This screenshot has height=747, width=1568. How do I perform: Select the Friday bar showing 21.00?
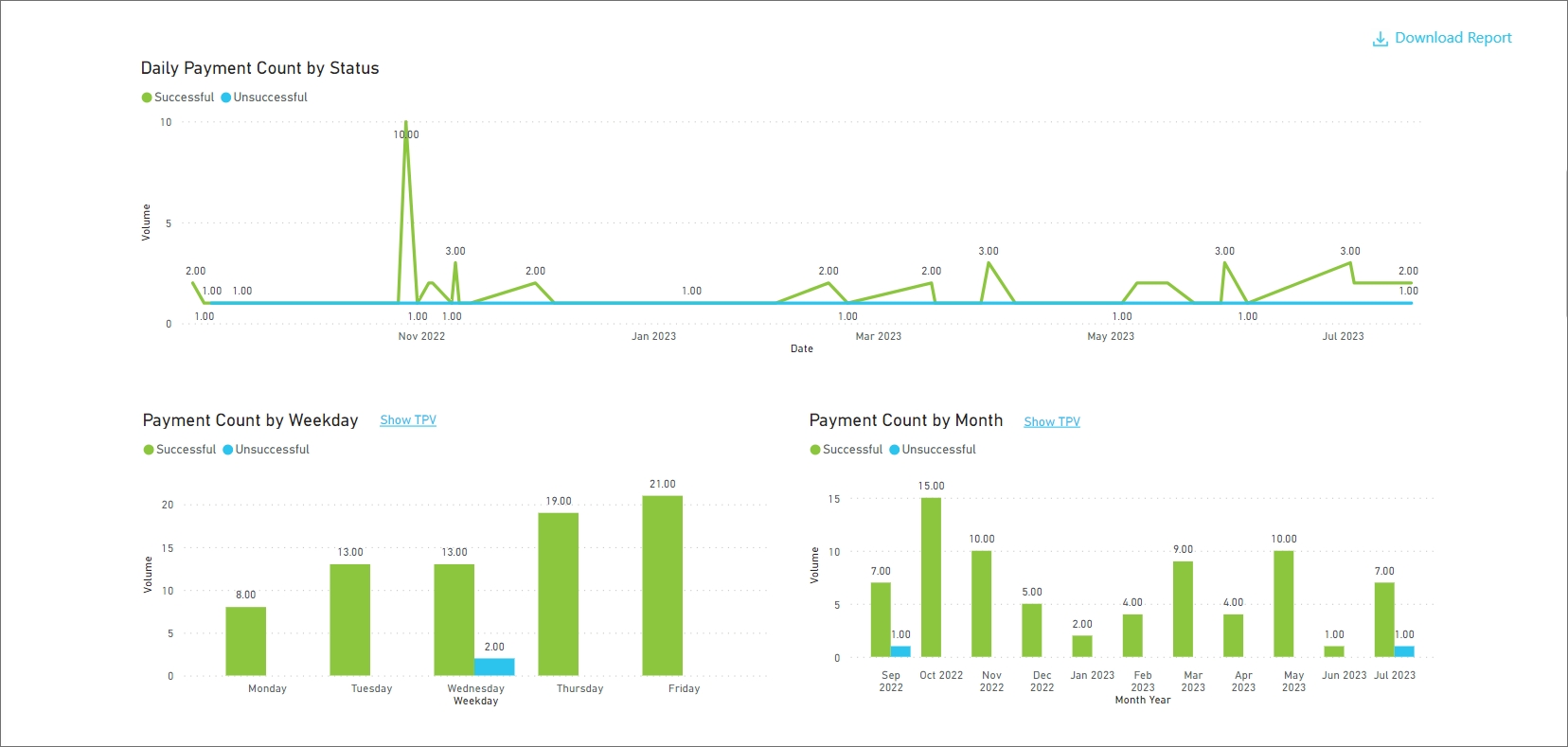[662, 585]
